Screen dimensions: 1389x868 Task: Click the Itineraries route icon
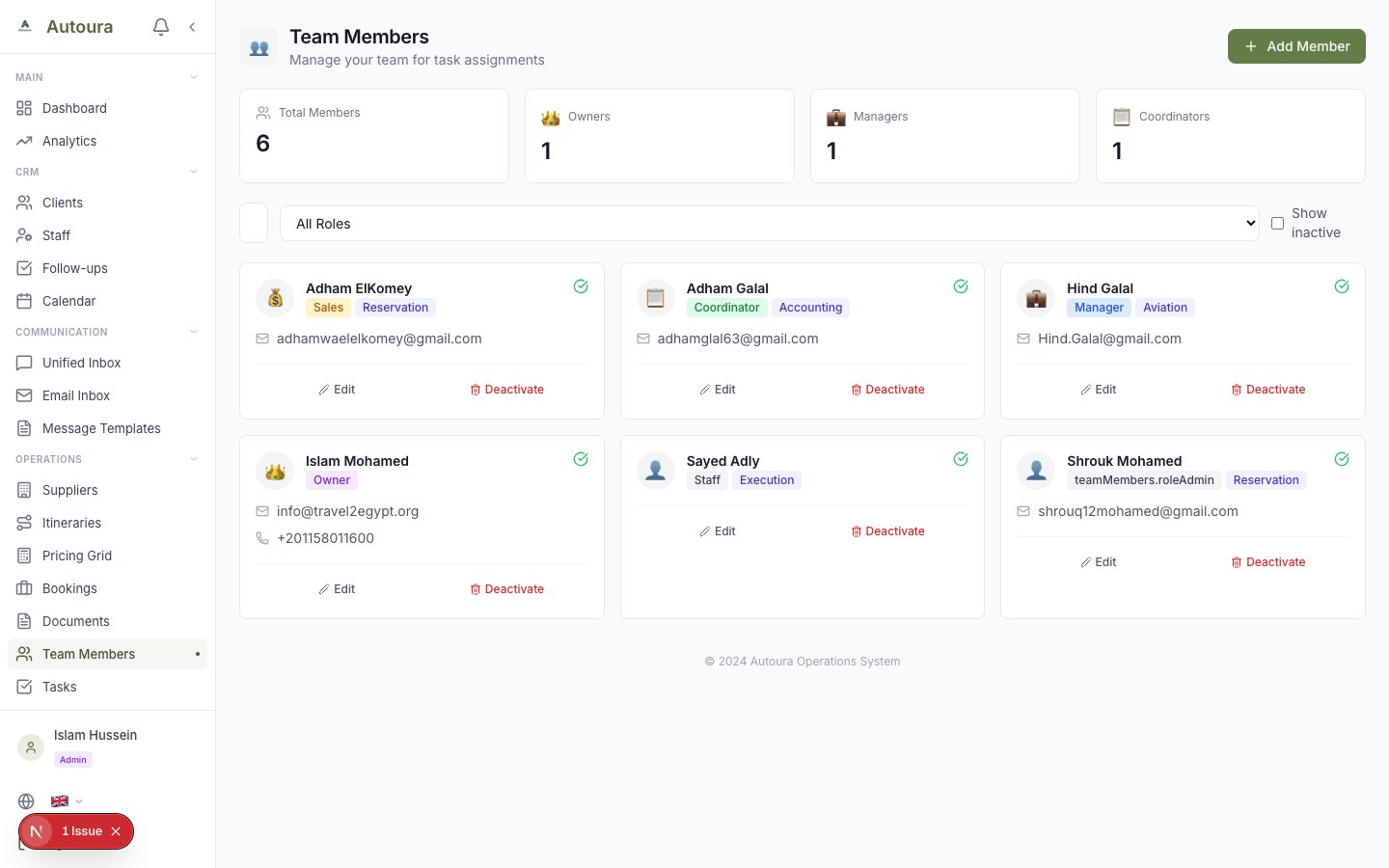24,523
